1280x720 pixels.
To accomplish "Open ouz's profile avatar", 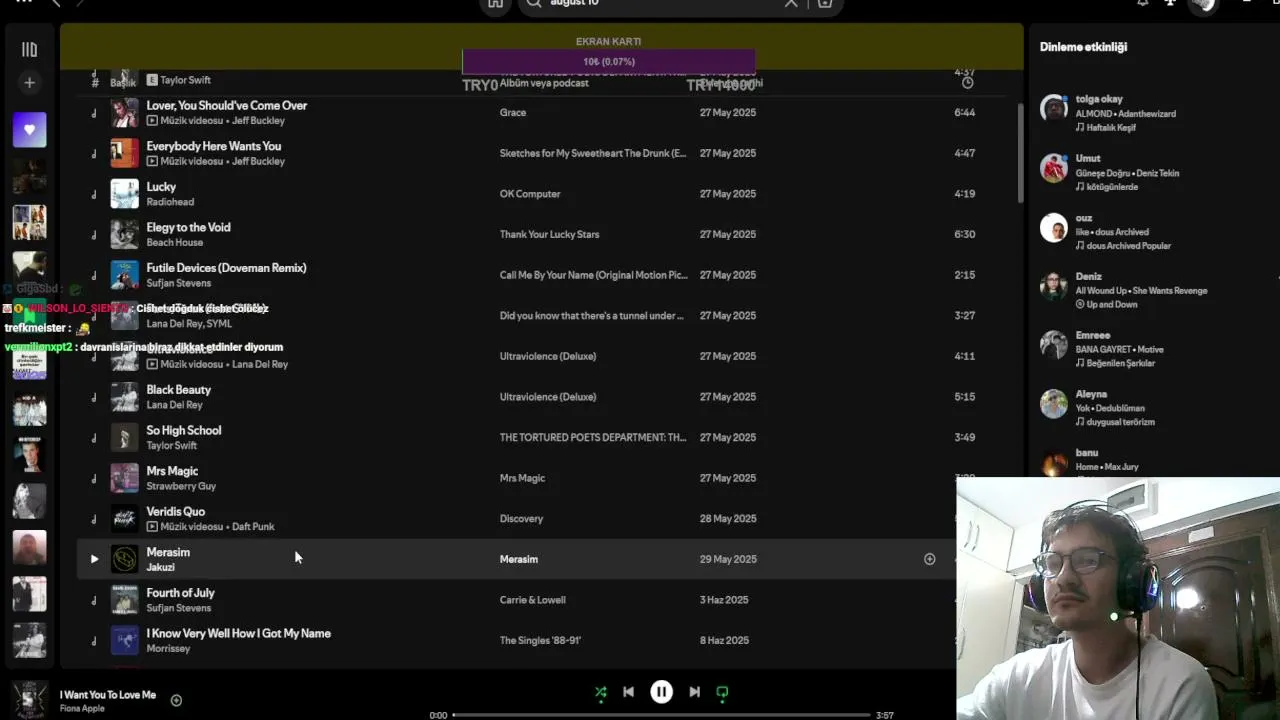I will point(1054,228).
